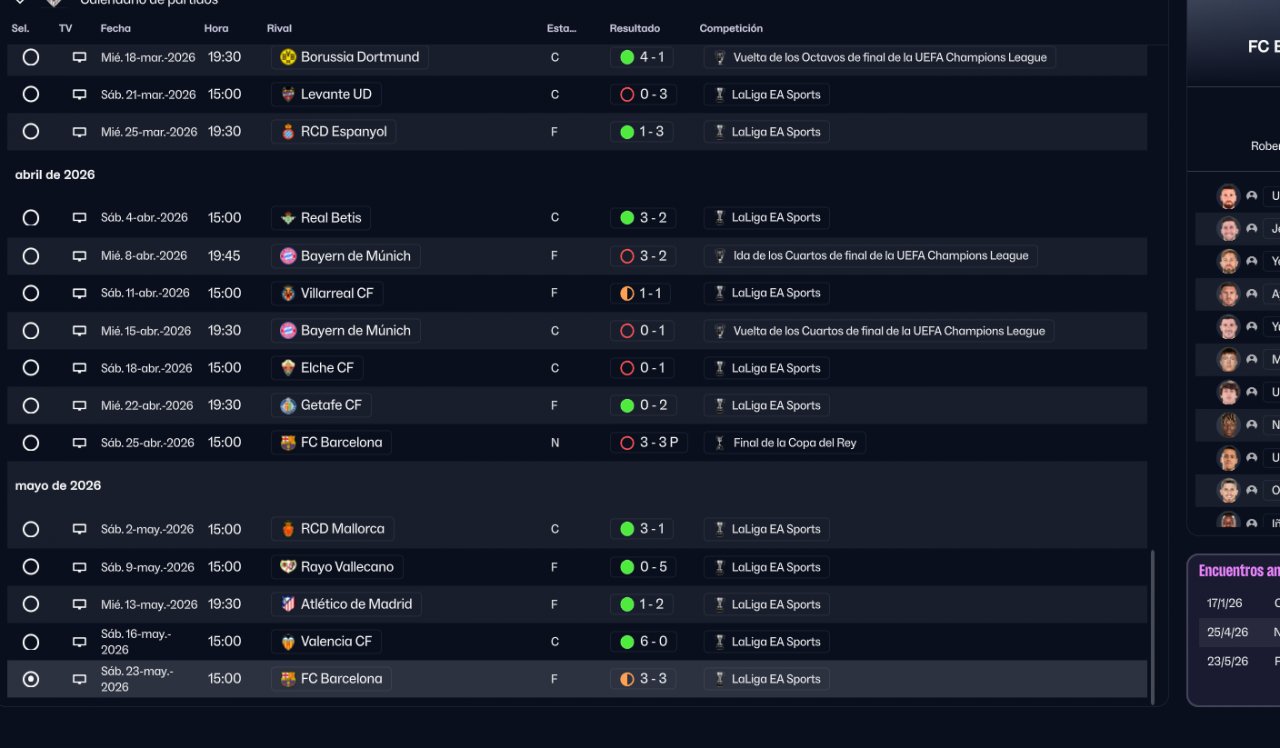Select the radio button for the RCD Mallorca match
Viewport: 1280px width, 748px height.
tap(31, 529)
